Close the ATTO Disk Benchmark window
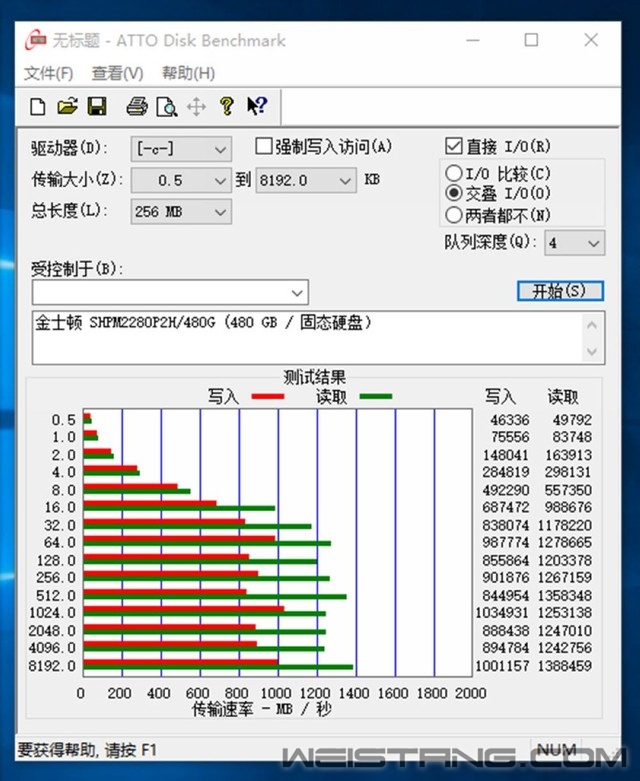The height and width of the screenshot is (781, 640). 591,40
